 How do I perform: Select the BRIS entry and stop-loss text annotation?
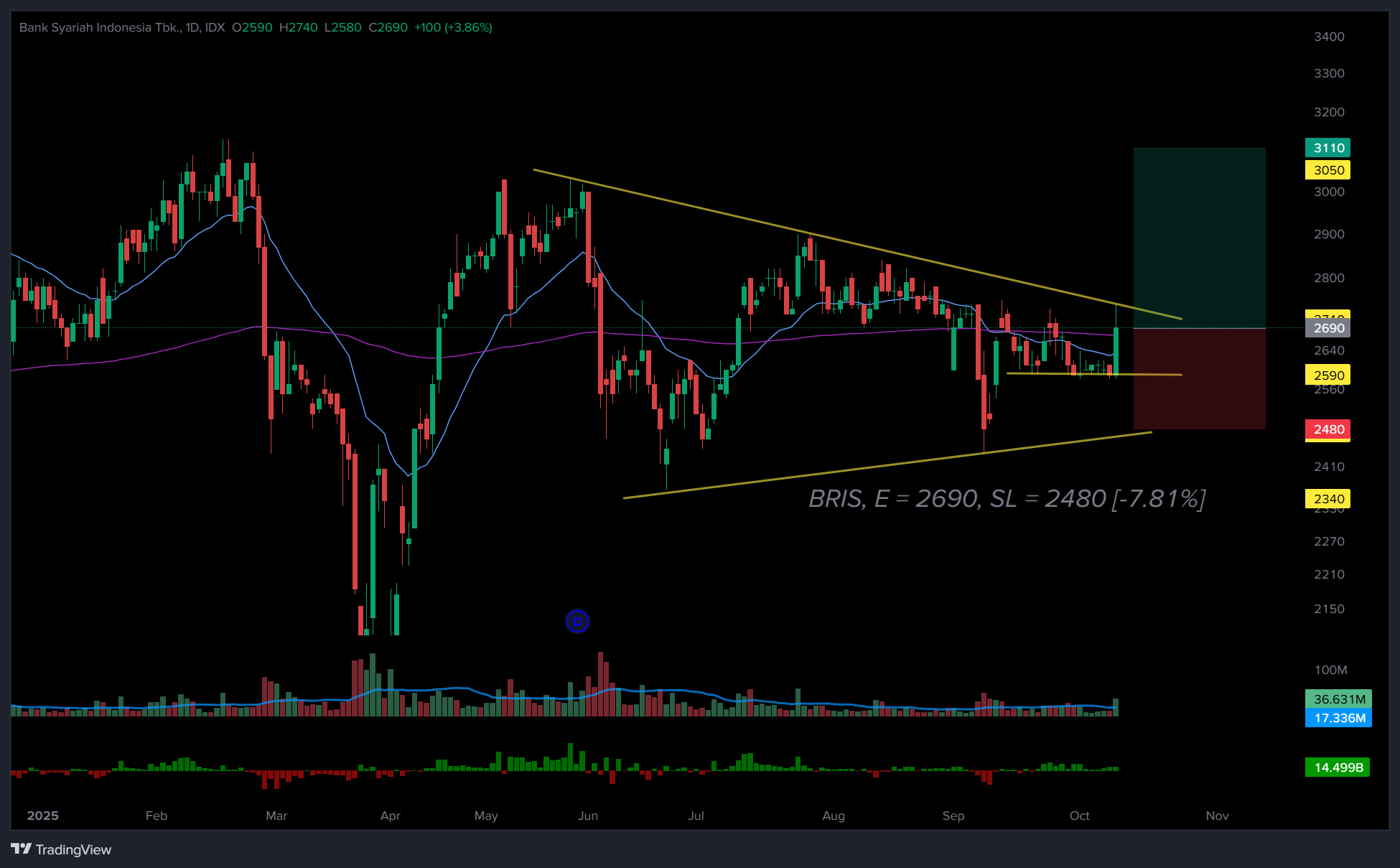click(x=1007, y=498)
